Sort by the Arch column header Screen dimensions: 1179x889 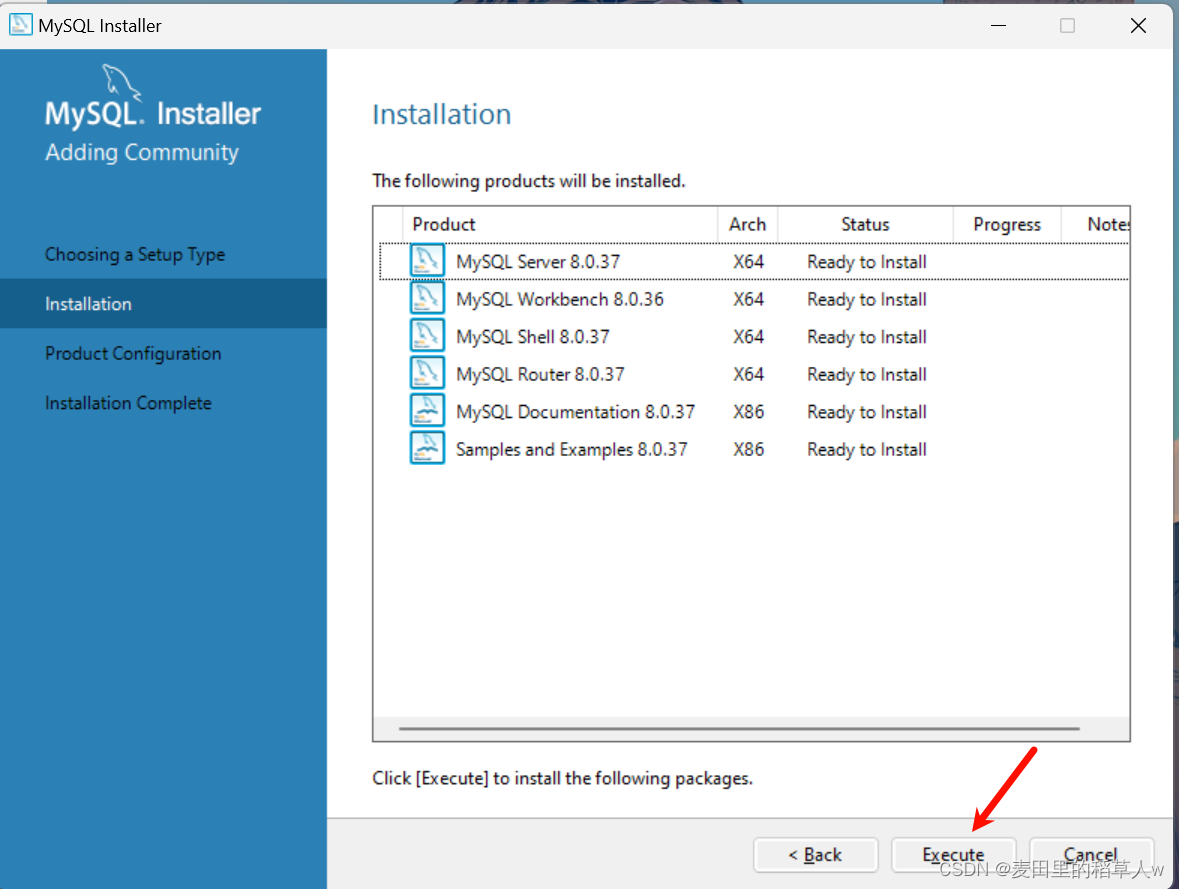[x=747, y=224]
